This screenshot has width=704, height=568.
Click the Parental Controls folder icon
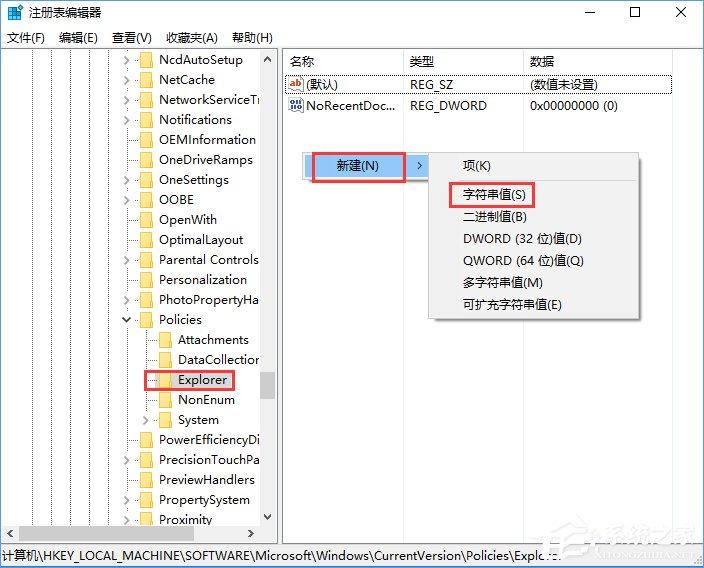click(146, 260)
